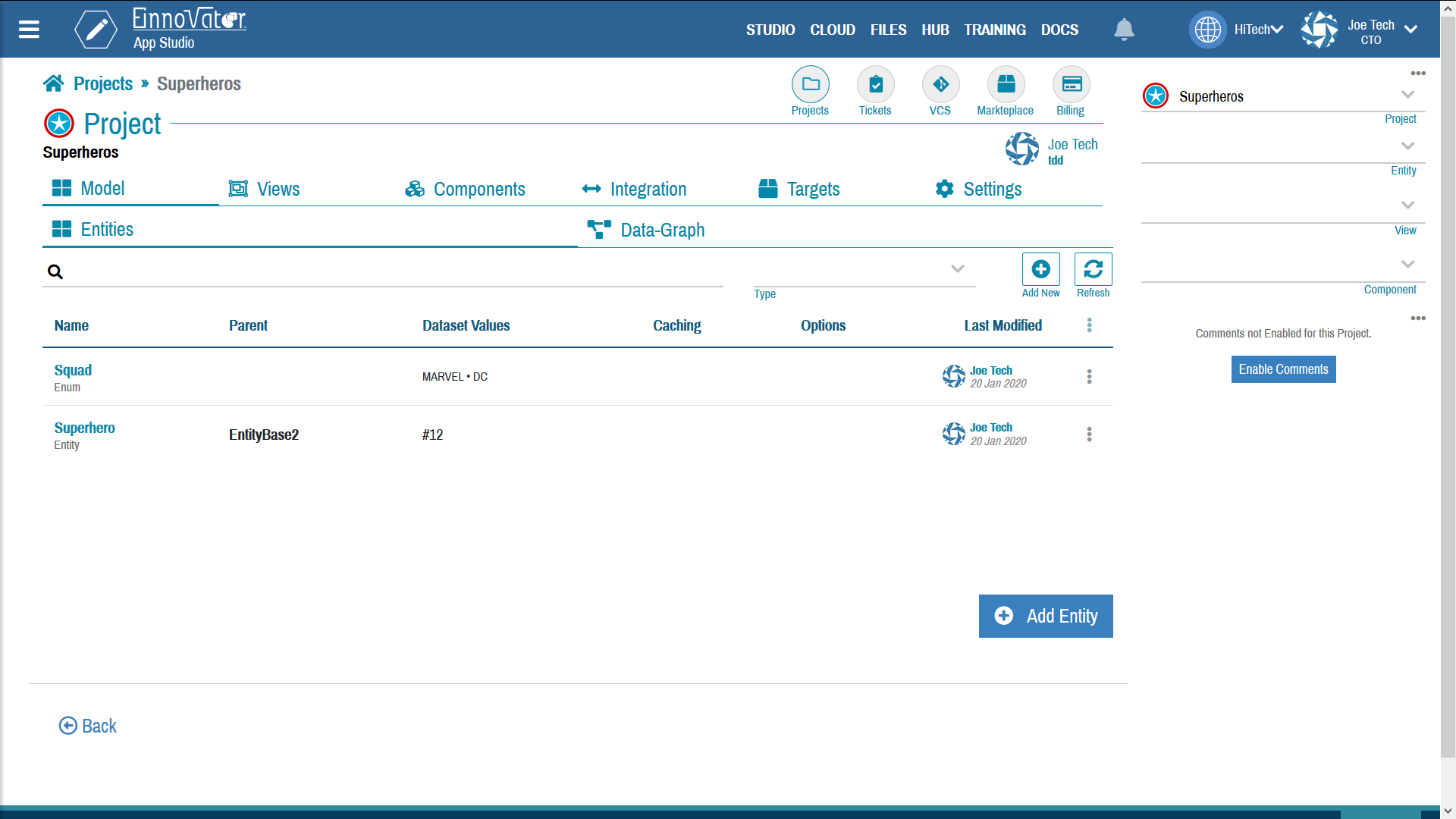
Task: Open Superhero entity row options
Action: [x=1089, y=433]
